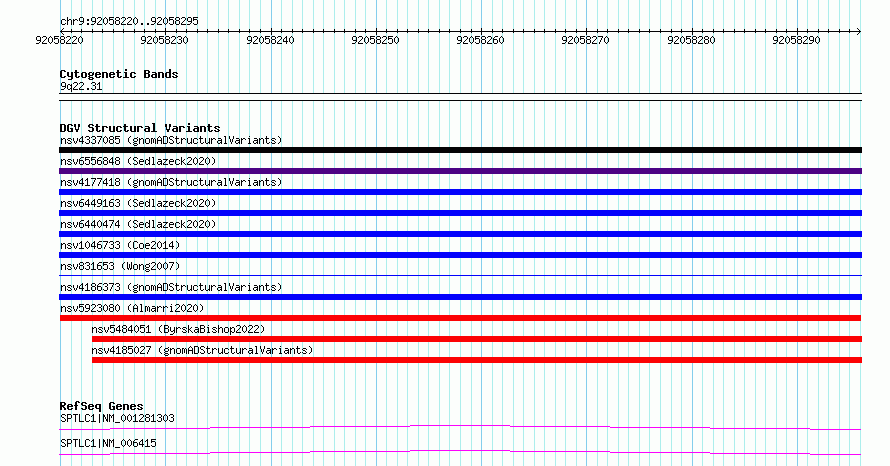Select the 92058220 ruler coordinate

pos(59,40)
